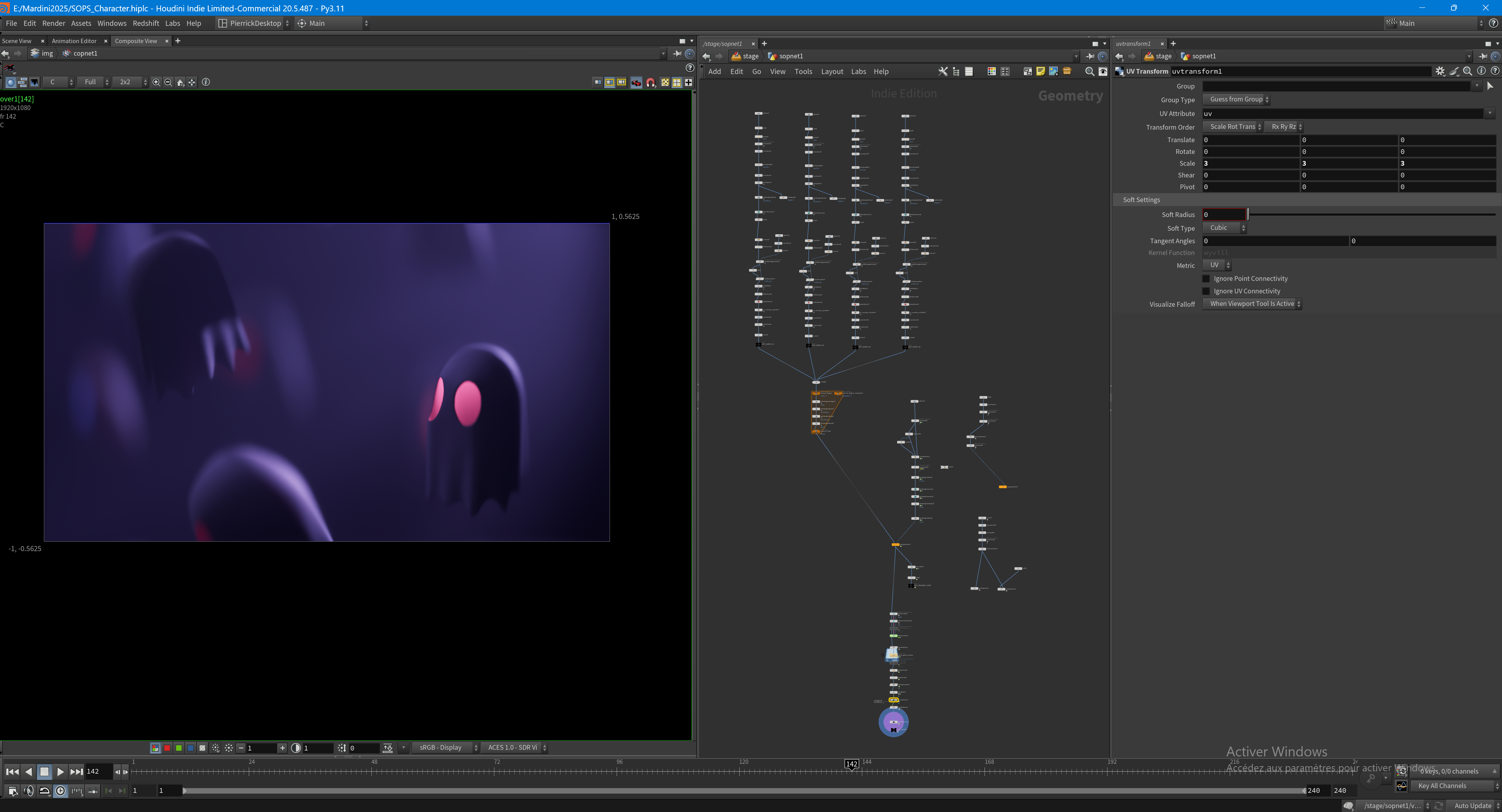Open network editor Tool menu wrench icon
The width and height of the screenshot is (1502, 812).
pos(943,72)
